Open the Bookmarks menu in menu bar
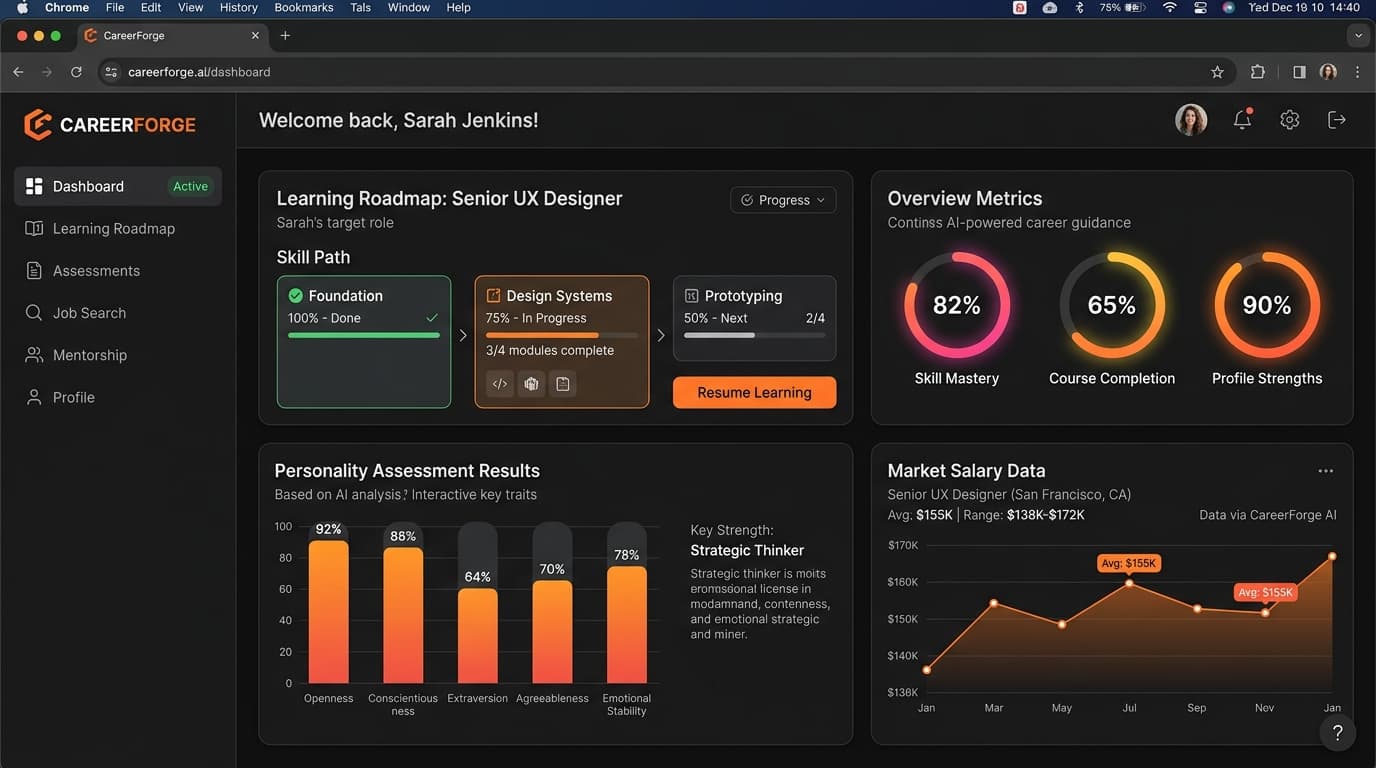Screen dimensions: 1376x768 click(304, 7)
